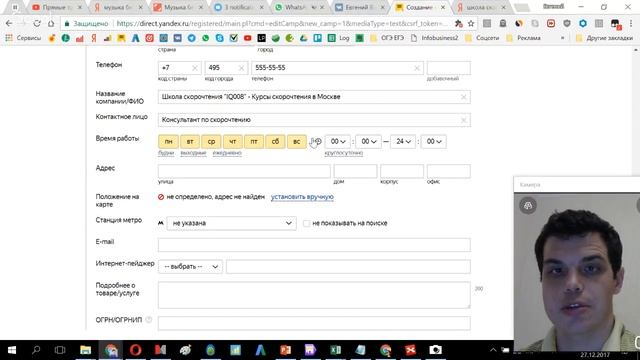Image resolution: width=640 pixels, height=360 pixels.
Task: Open 'ОГЭ ЕГЭ' bookmarks folder
Action: [387, 38]
